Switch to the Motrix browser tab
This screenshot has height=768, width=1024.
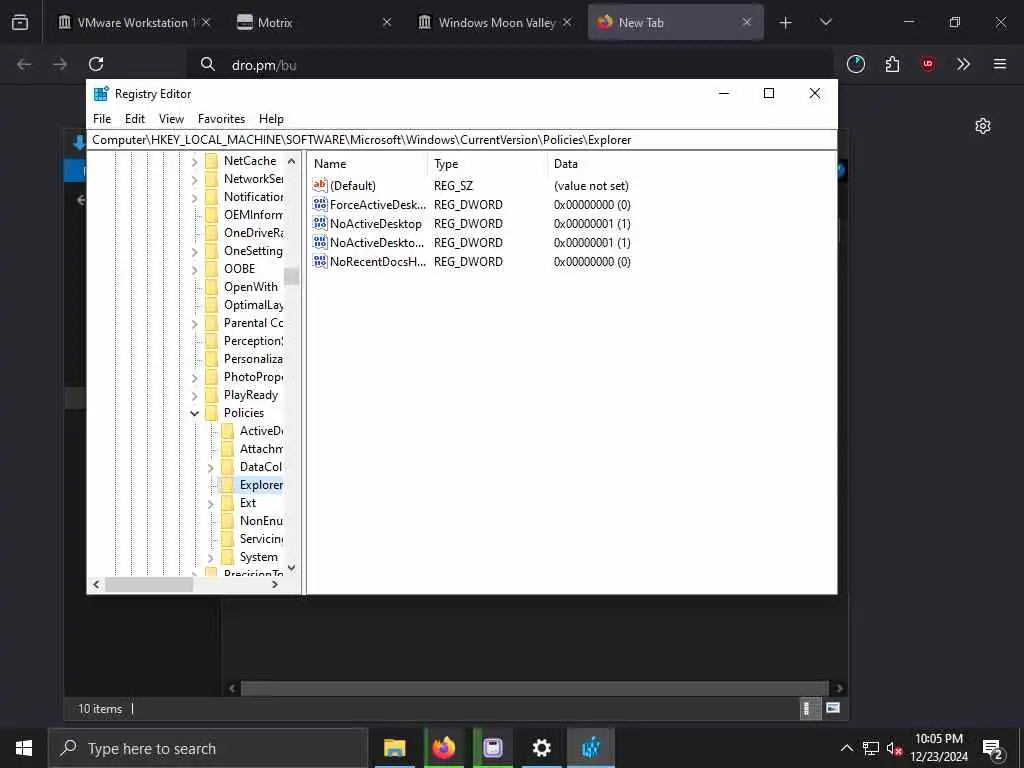(314, 22)
